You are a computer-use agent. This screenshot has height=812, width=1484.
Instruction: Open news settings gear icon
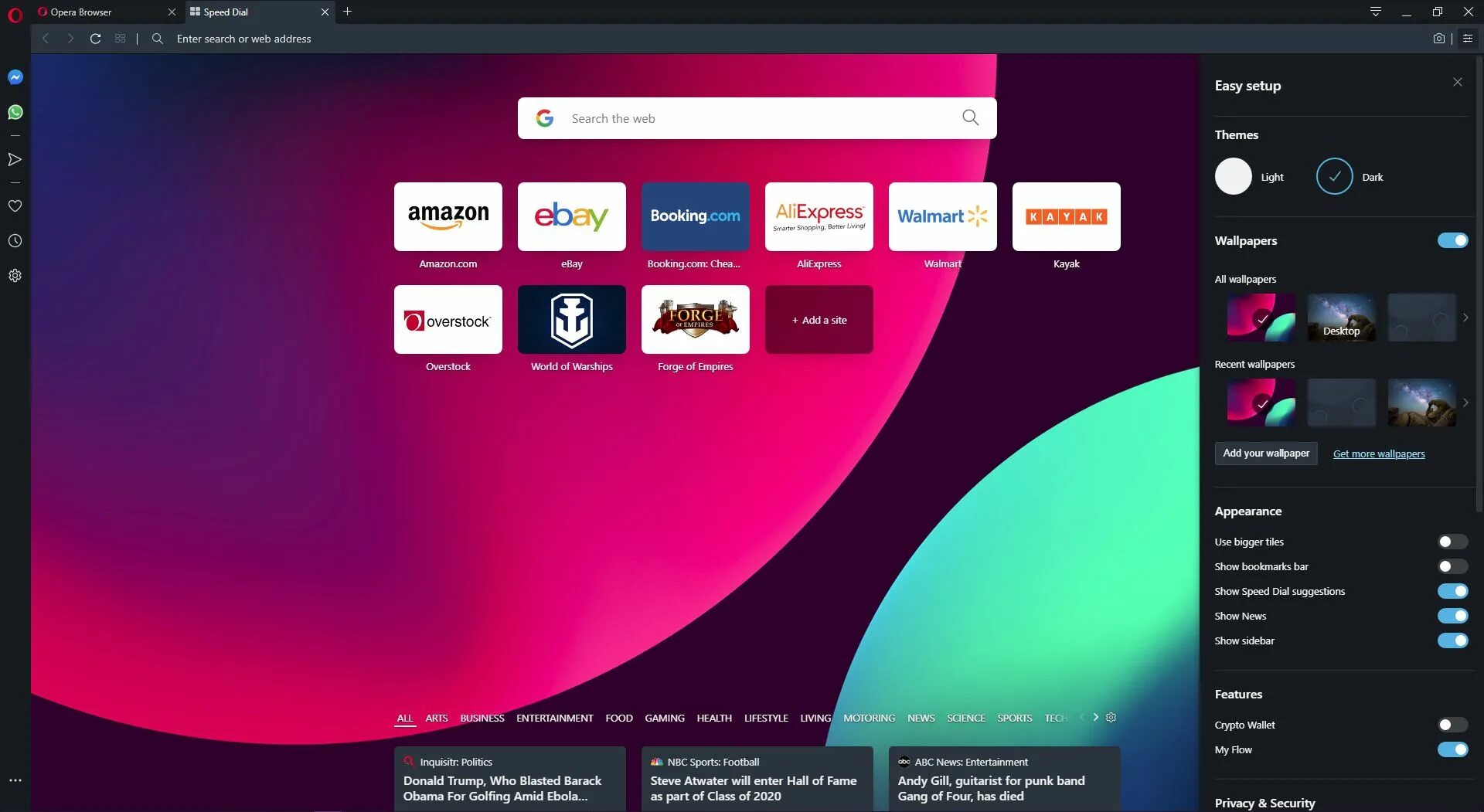[1111, 718]
